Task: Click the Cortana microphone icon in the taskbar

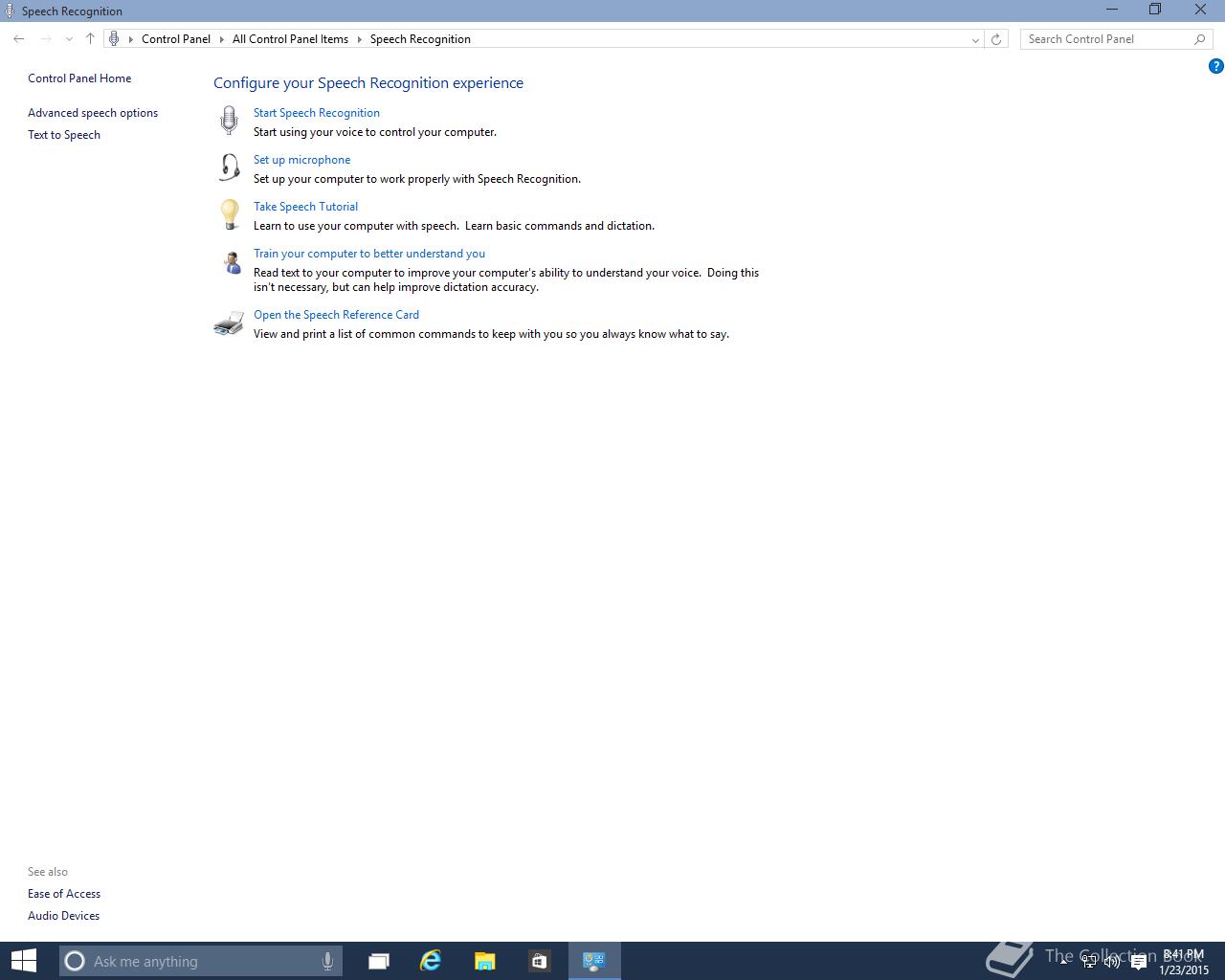Action: [x=327, y=961]
